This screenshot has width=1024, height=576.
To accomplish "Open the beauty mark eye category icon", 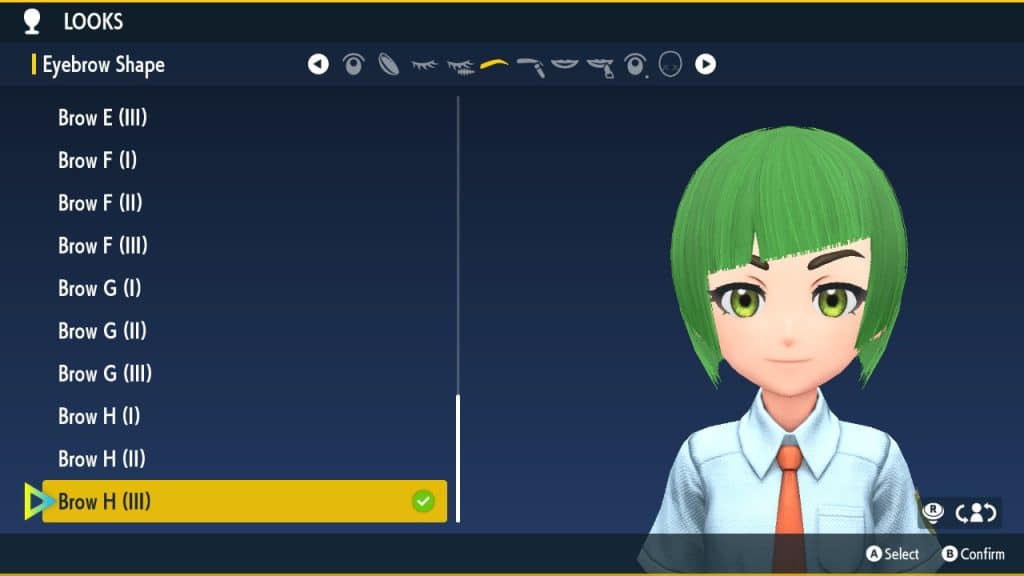I will click(635, 65).
